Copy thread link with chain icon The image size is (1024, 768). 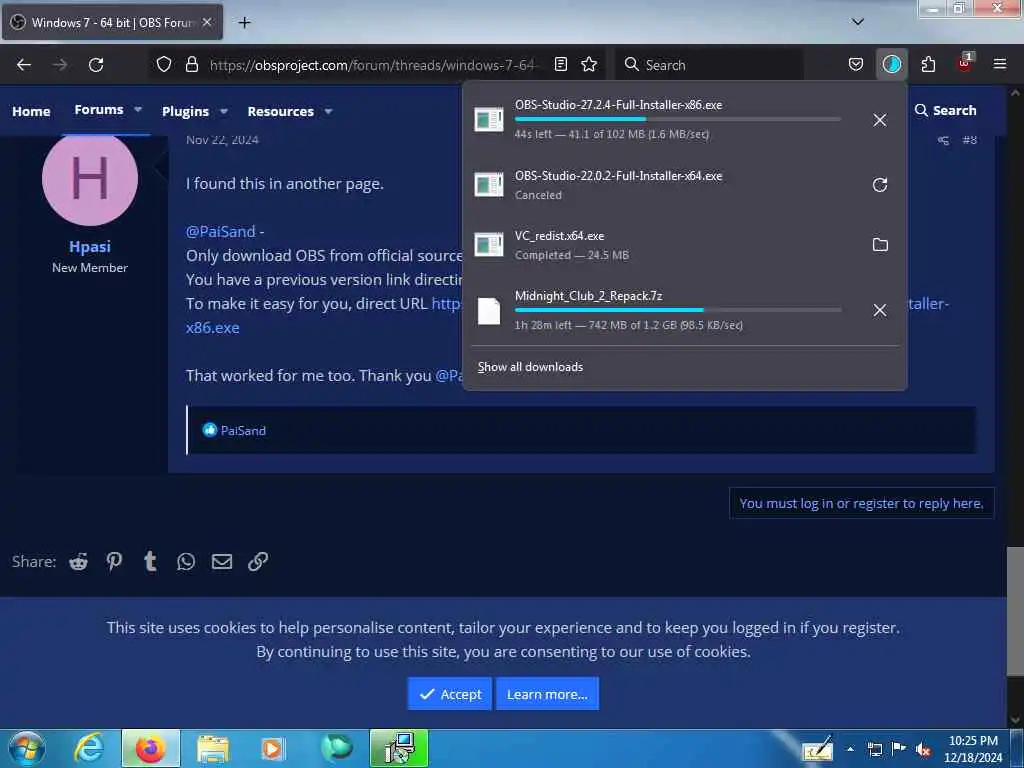258,562
